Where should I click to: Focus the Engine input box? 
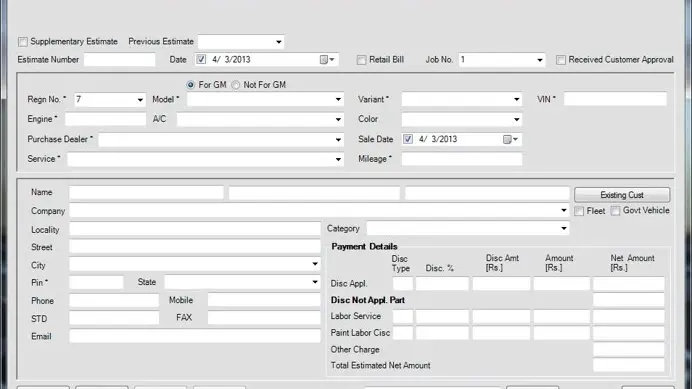pyautogui.click(x=105, y=119)
